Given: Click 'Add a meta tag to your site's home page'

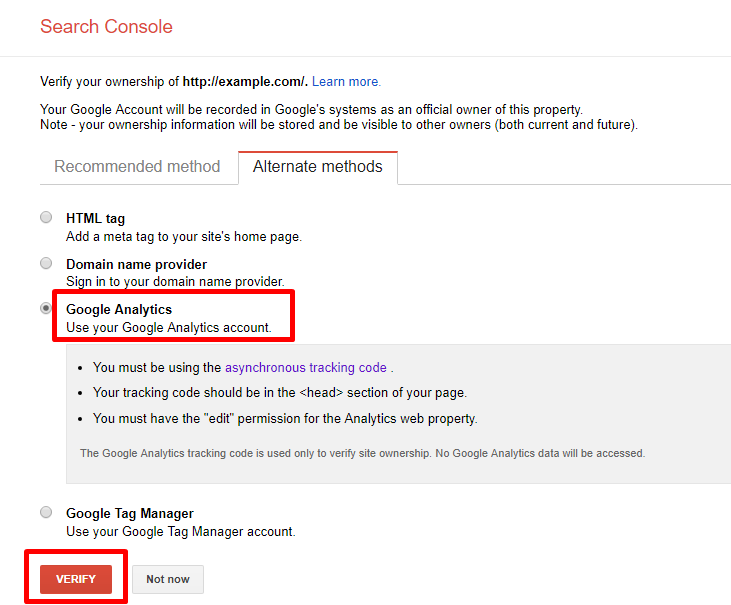Looking at the screenshot, I should click(x=184, y=236).
